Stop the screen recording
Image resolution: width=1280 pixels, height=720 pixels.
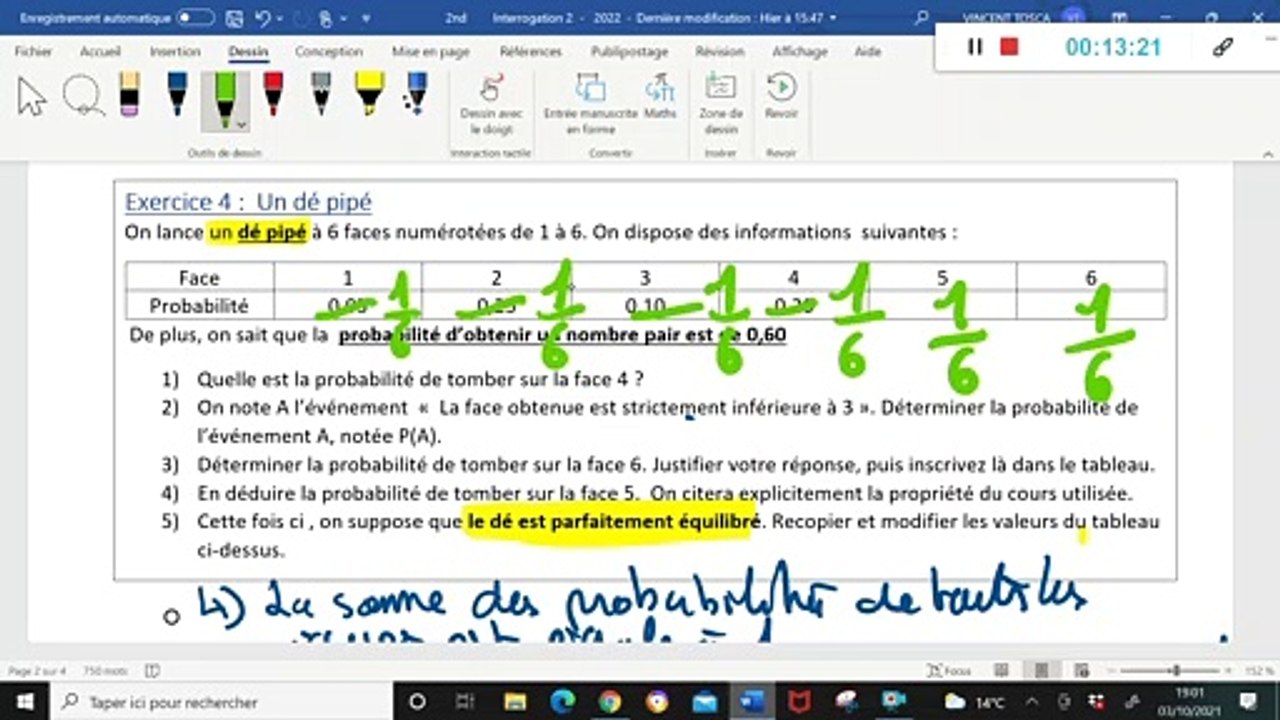coord(1009,47)
